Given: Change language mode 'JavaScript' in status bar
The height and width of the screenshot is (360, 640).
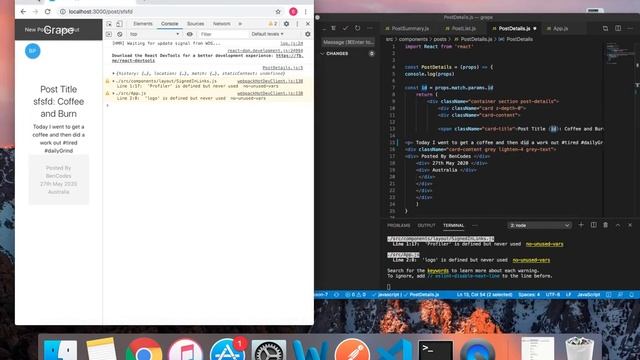Looking at the screenshot, I should pos(588,295).
